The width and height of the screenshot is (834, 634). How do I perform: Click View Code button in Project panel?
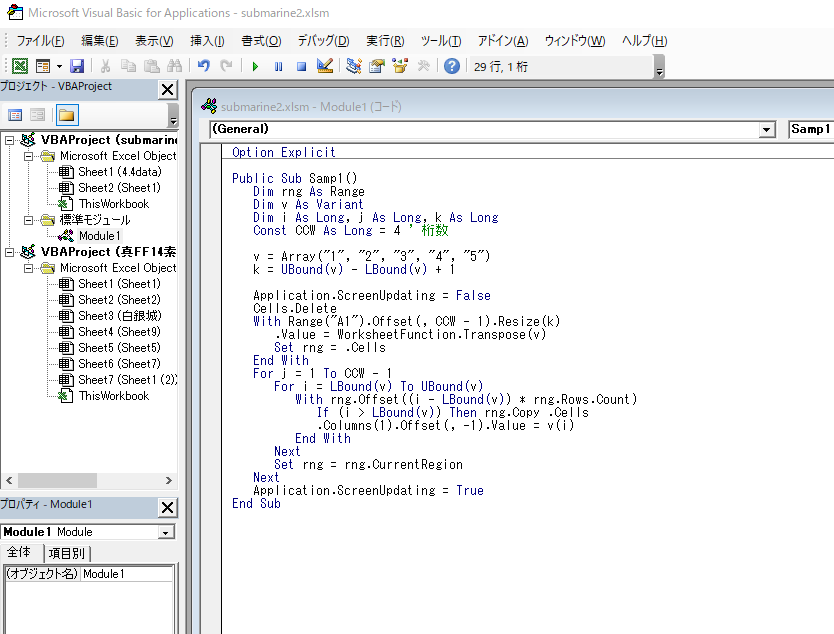pos(15,115)
